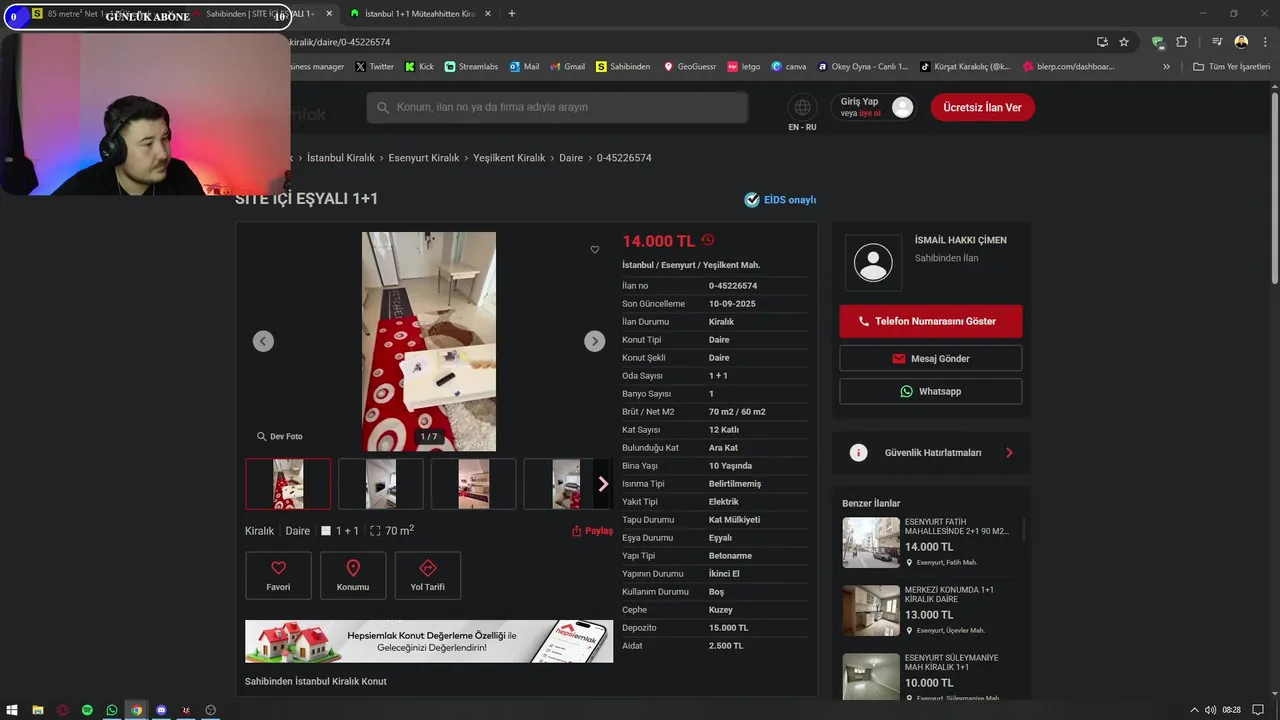Open the Chrome profile avatar
1280x720 pixels.
pos(1241,42)
